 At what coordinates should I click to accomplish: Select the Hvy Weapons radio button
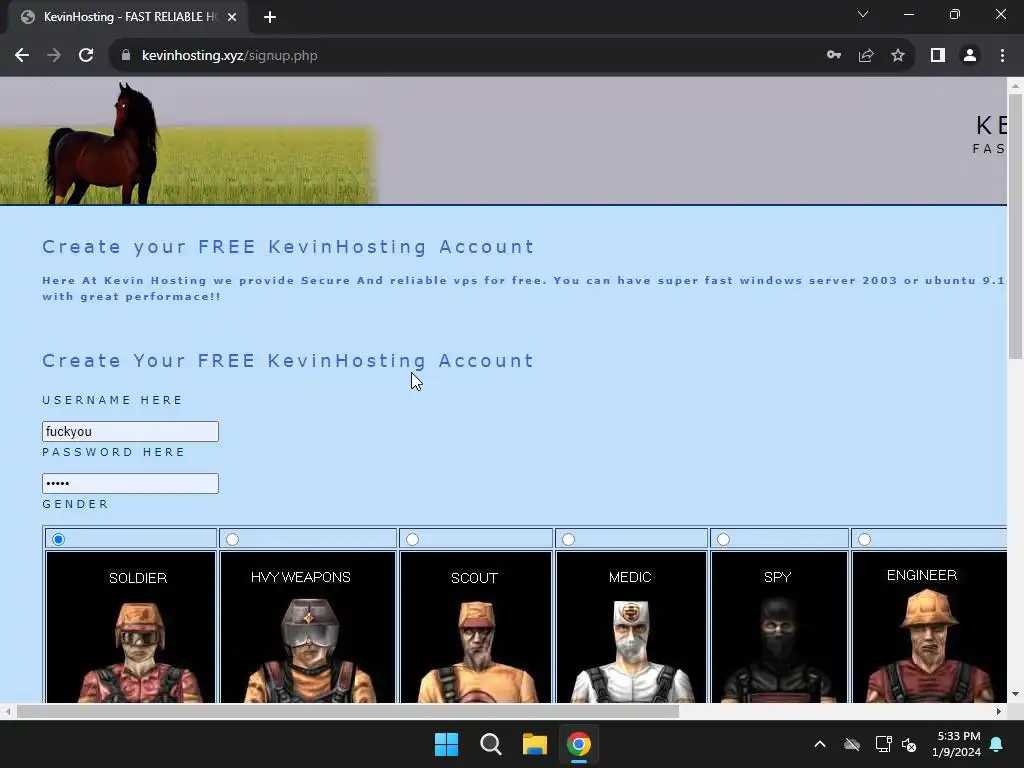[232, 539]
